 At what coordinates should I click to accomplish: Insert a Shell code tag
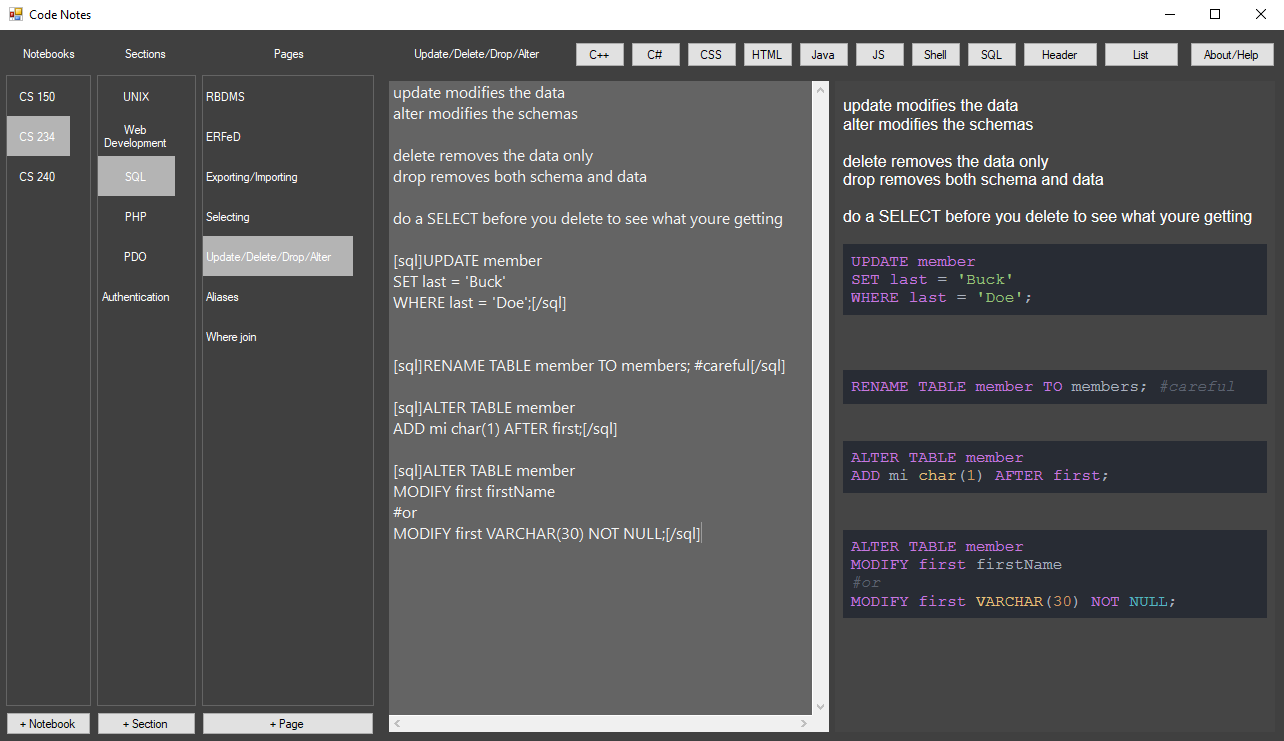point(935,55)
